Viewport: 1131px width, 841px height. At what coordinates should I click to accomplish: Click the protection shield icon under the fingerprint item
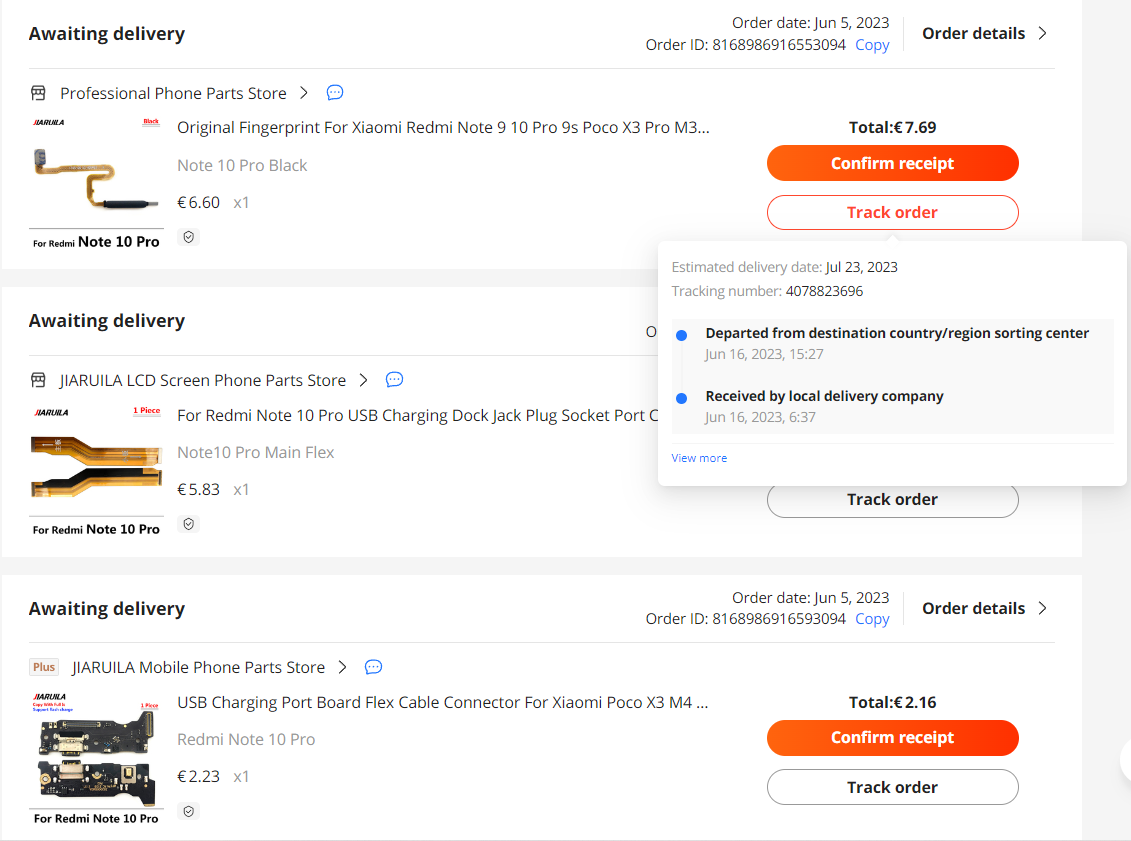188,237
